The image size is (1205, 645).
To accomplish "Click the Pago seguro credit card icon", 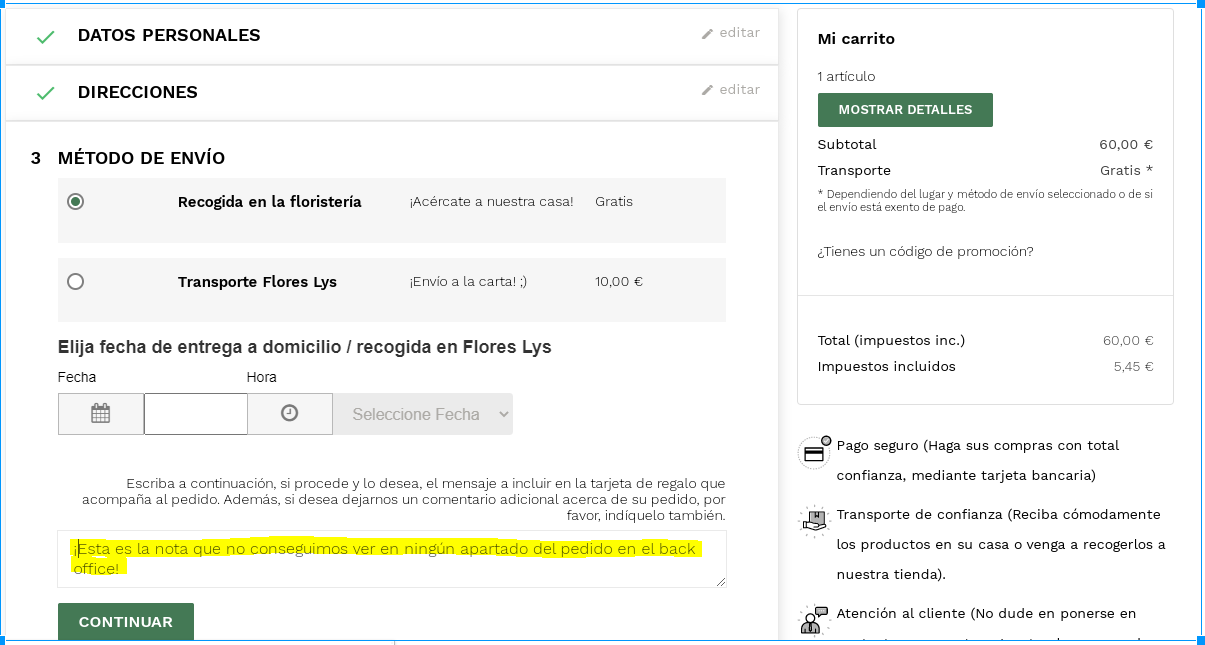I will (814, 452).
